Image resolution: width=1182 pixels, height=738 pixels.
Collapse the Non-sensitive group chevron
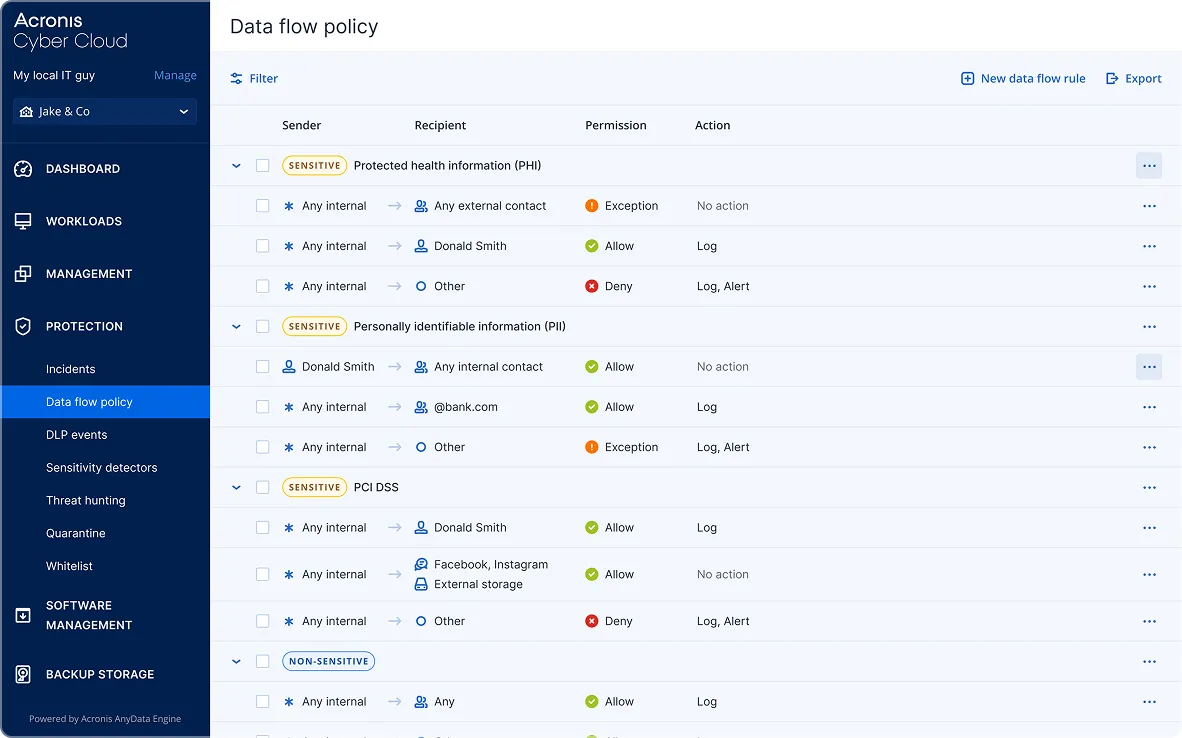point(236,661)
